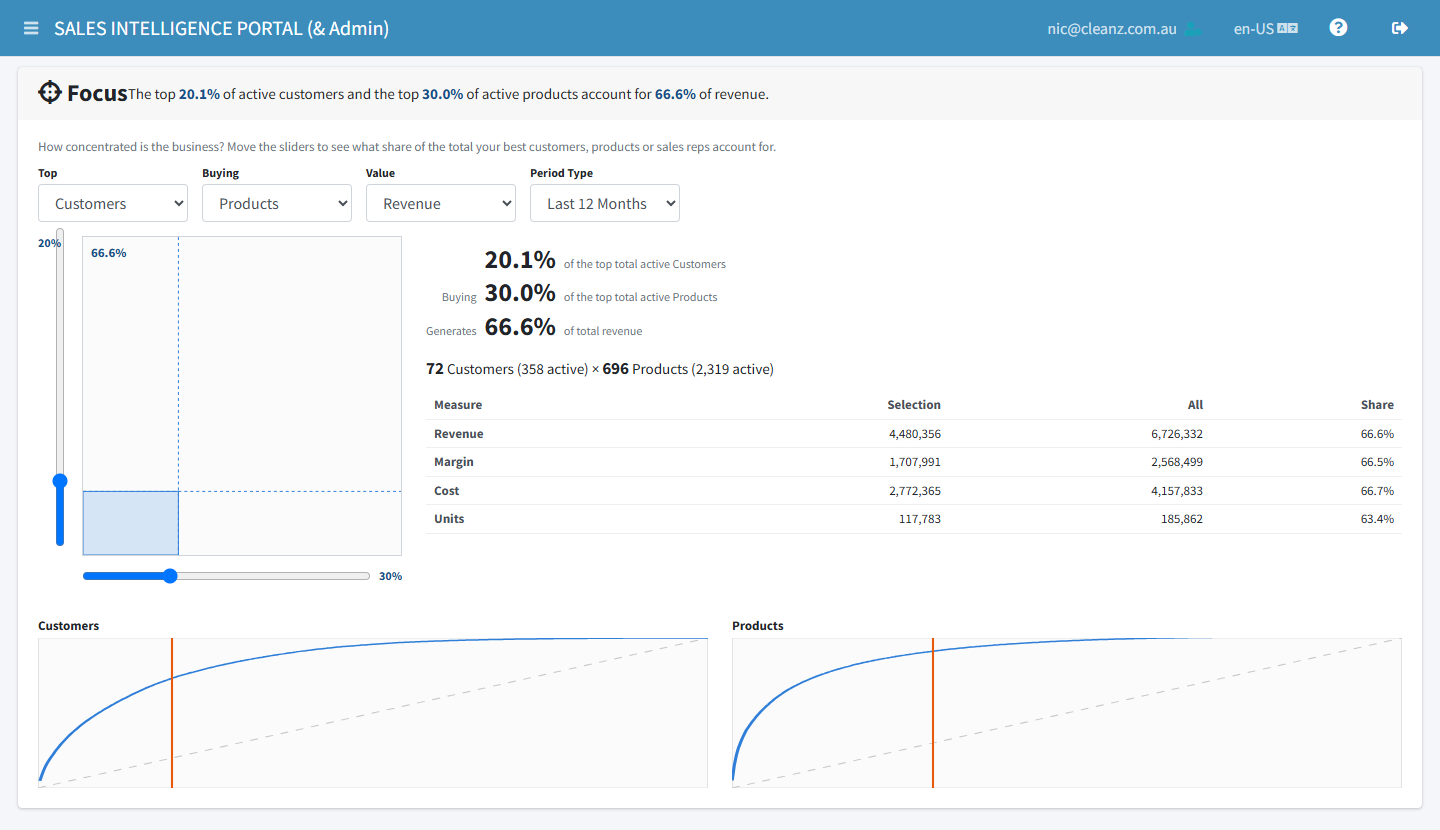
Task: Click the language translate icon
Action: click(x=1288, y=29)
